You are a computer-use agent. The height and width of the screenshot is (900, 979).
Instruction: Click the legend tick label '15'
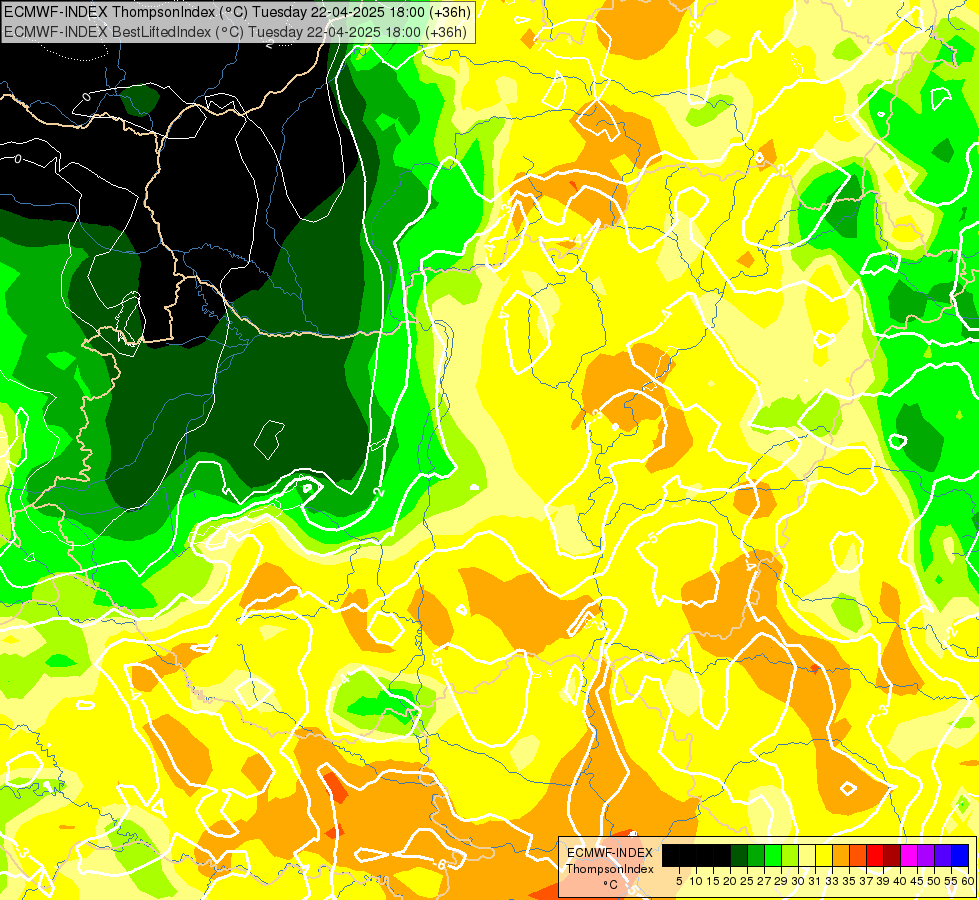click(x=713, y=881)
